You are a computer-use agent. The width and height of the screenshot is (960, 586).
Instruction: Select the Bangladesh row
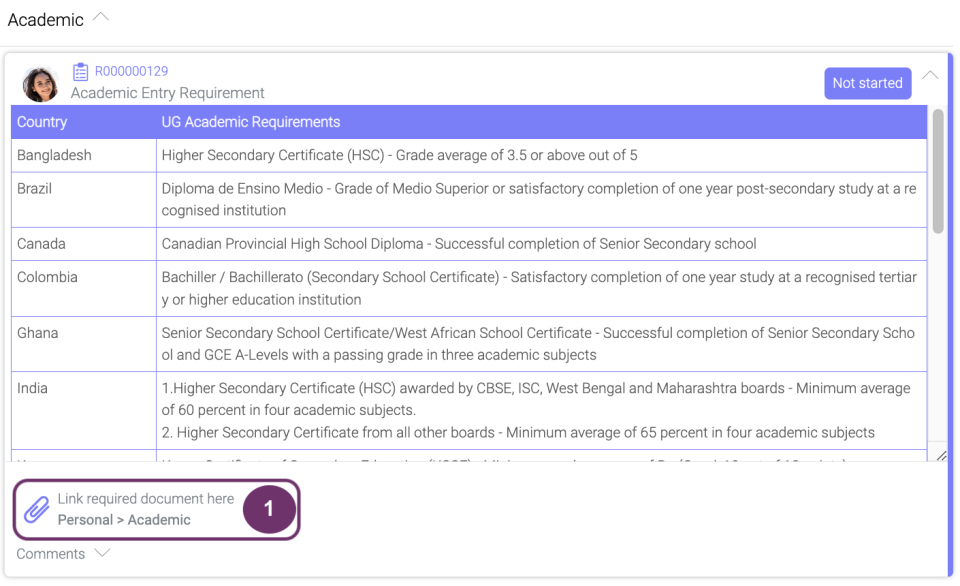(x=54, y=155)
